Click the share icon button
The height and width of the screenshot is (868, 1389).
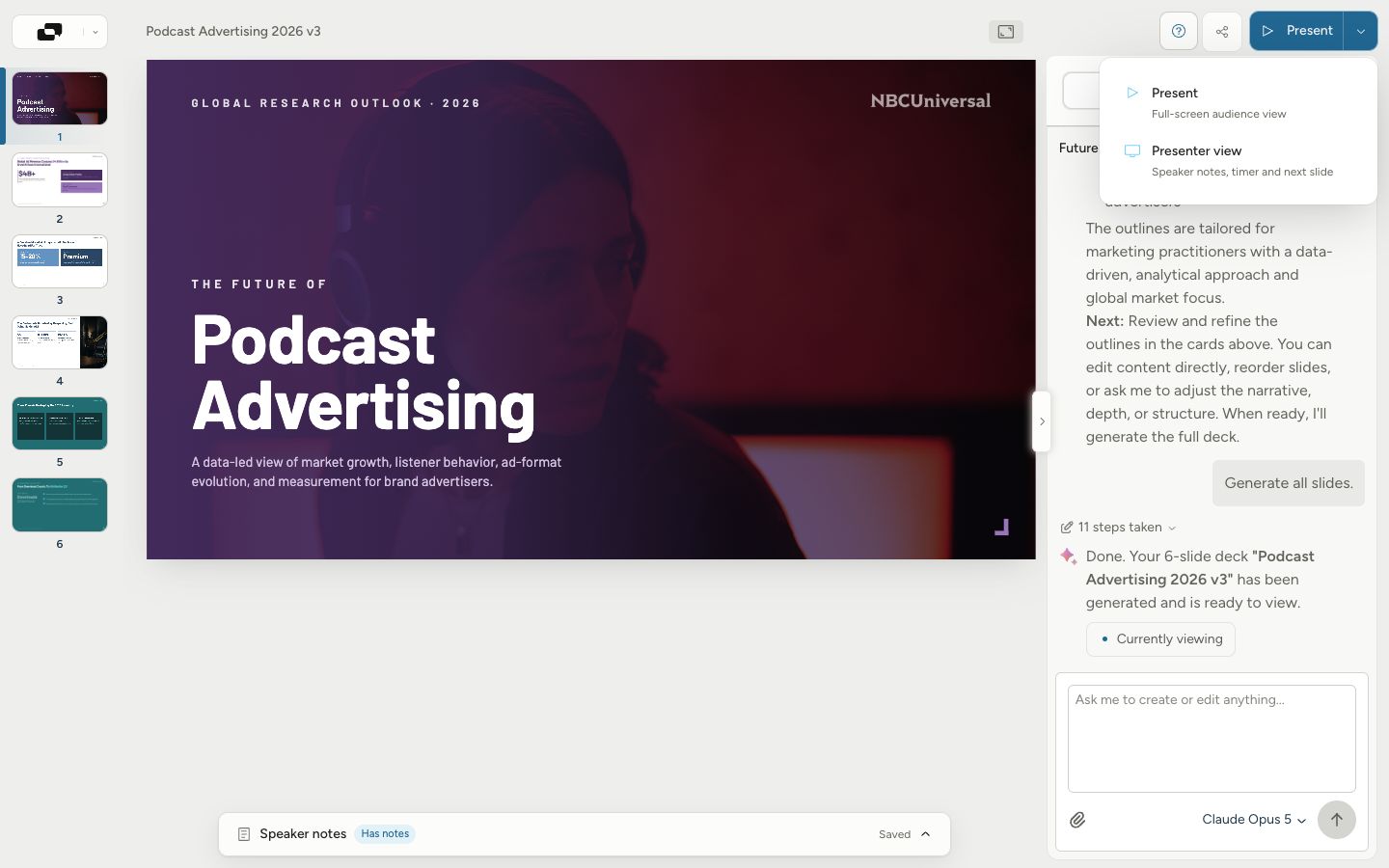pyautogui.click(x=1222, y=31)
